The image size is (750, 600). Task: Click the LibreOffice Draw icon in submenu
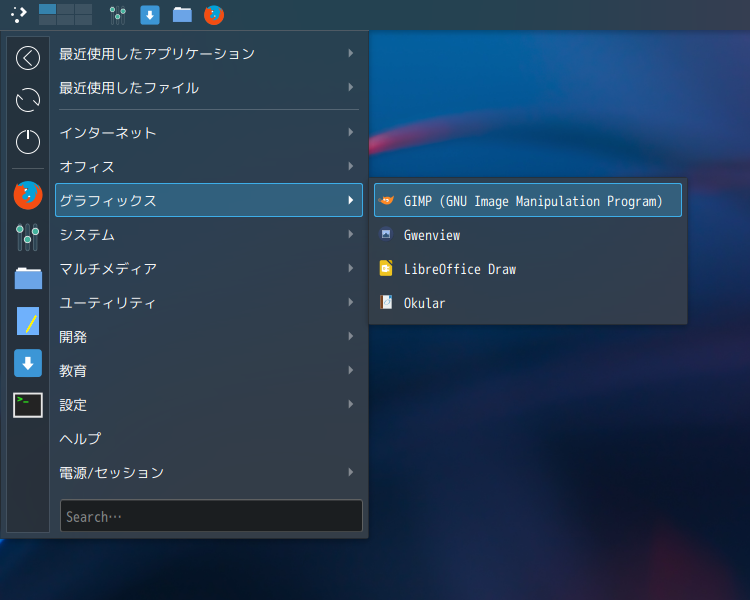click(386, 268)
